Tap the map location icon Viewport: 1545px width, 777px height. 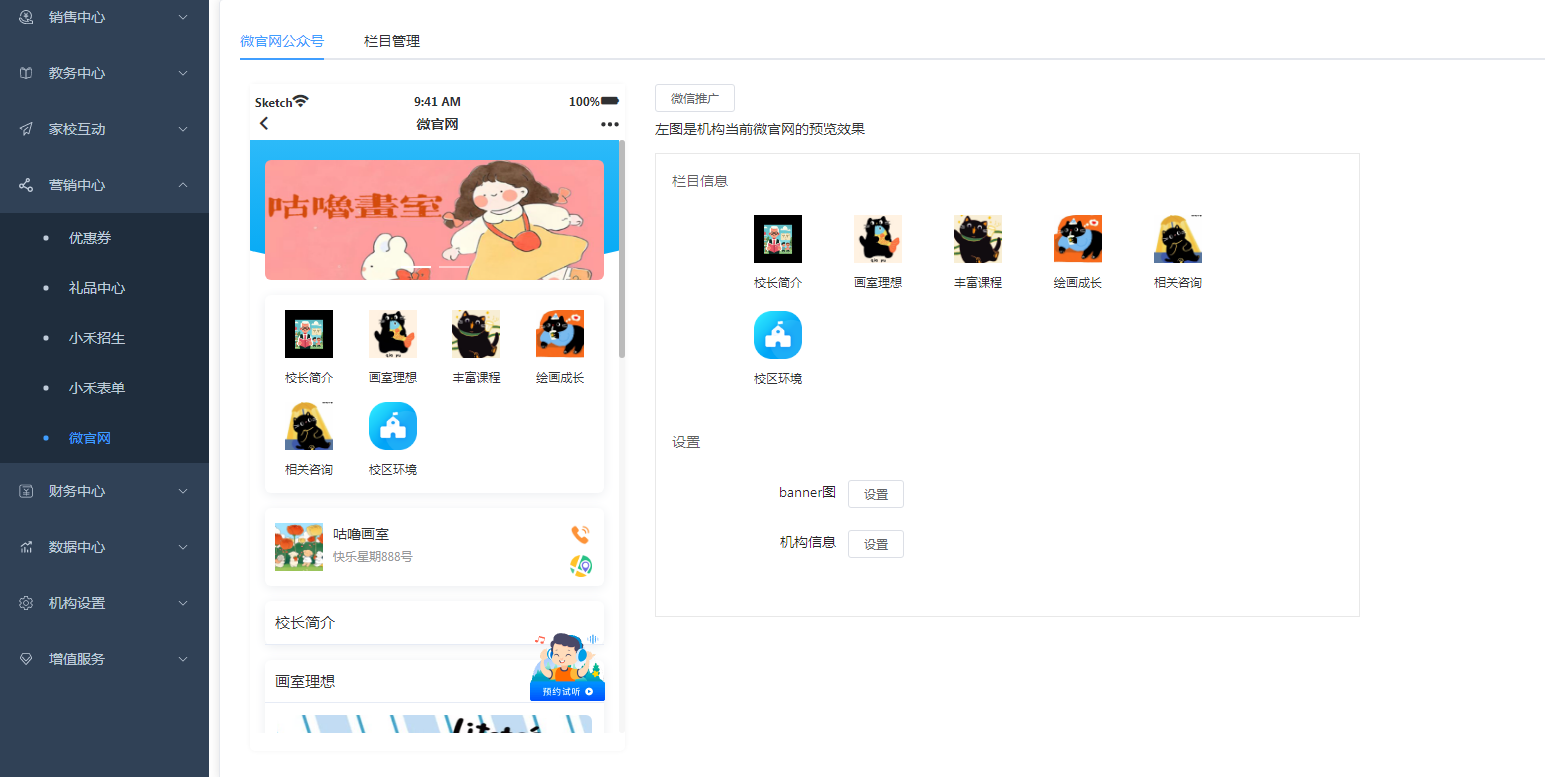tap(581, 566)
